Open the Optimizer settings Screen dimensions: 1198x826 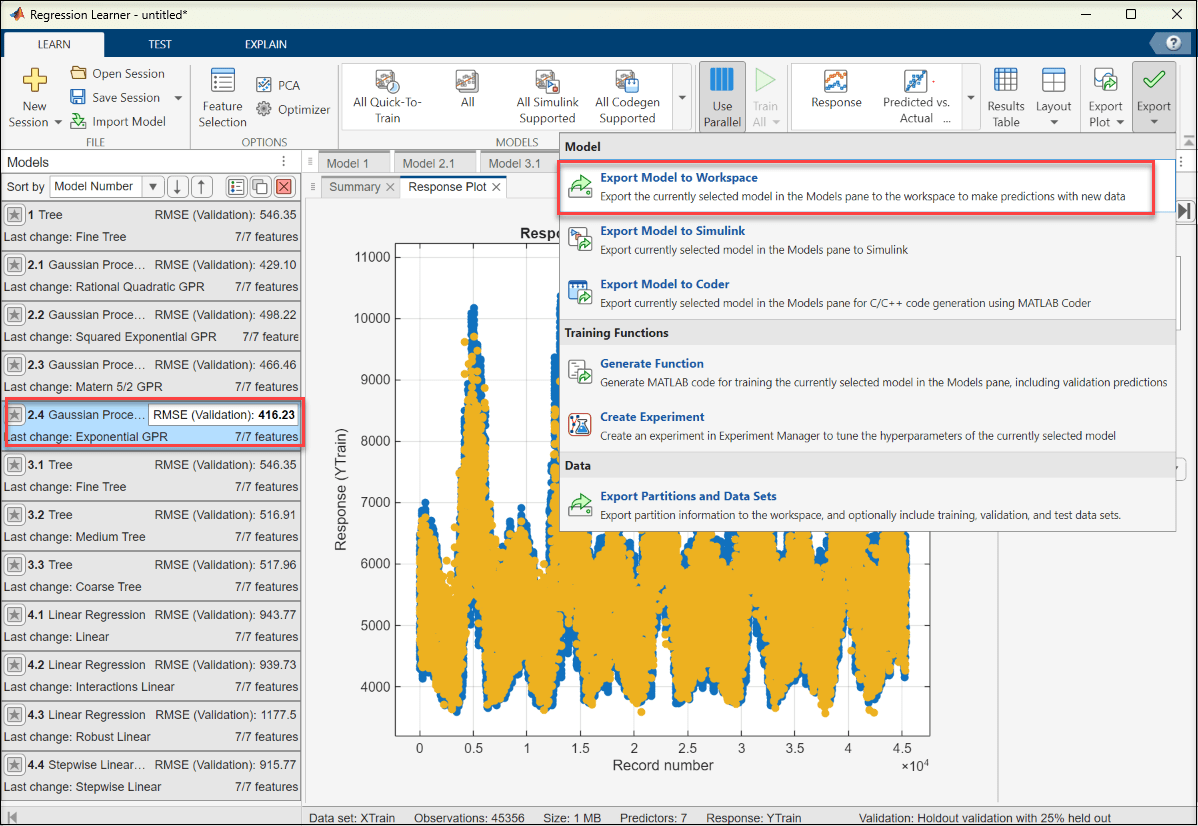click(x=292, y=110)
